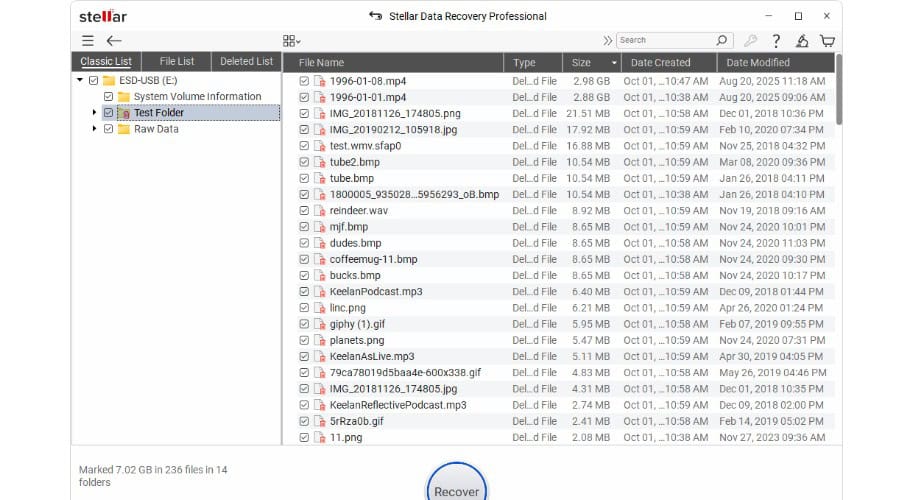Click file icon of planets.png

pyautogui.click(x=320, y=340)
